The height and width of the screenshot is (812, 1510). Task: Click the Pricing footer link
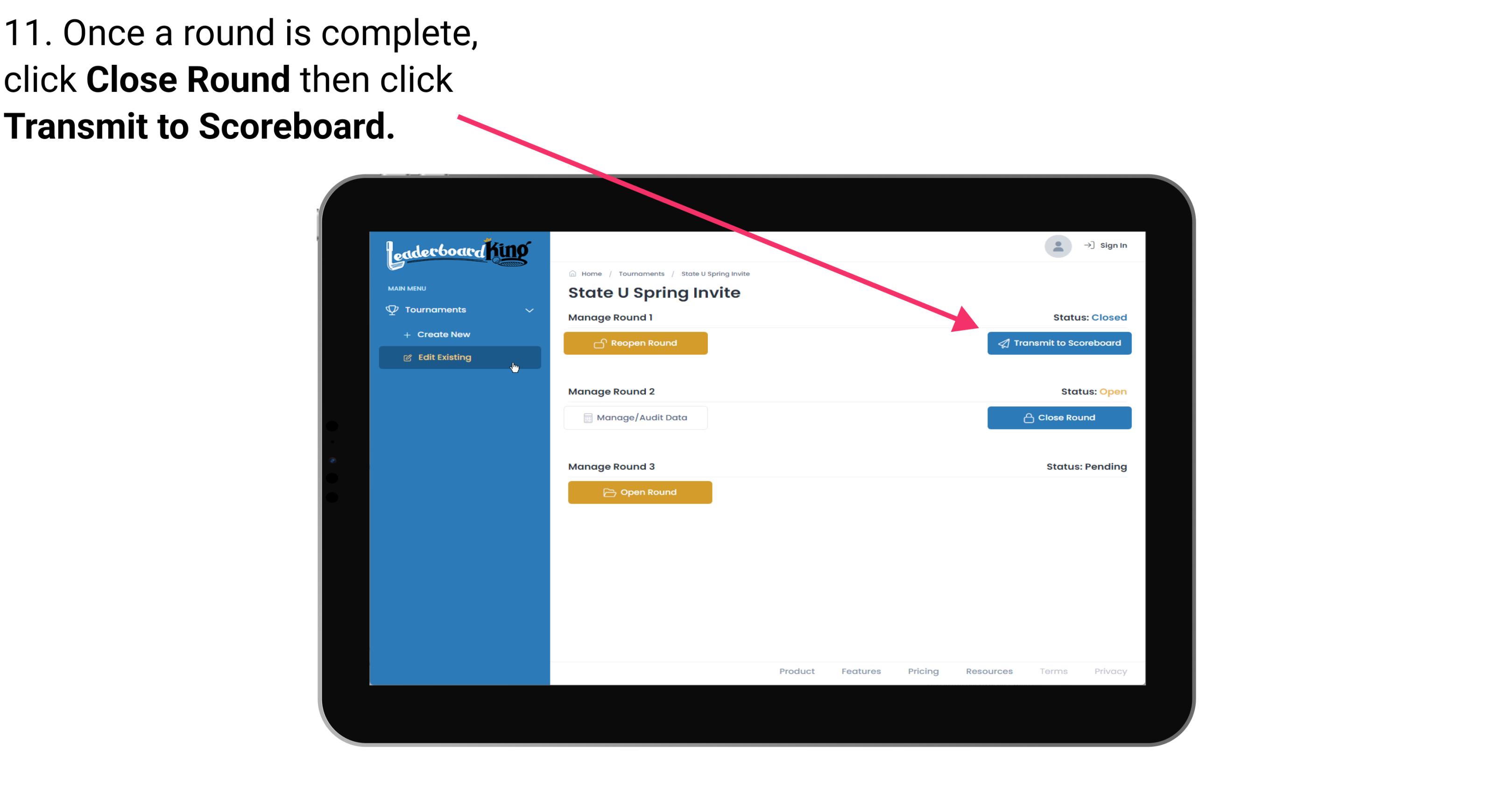[923, 671]
